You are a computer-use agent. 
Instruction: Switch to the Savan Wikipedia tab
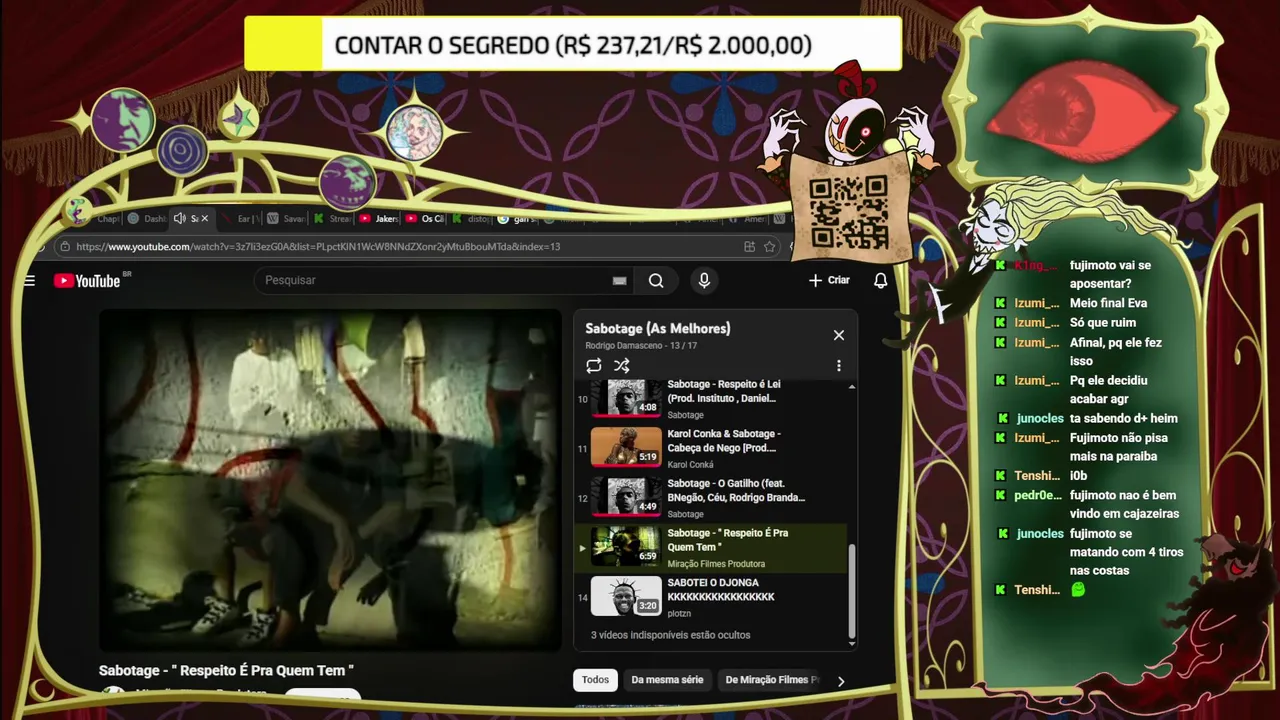(288, 218)
